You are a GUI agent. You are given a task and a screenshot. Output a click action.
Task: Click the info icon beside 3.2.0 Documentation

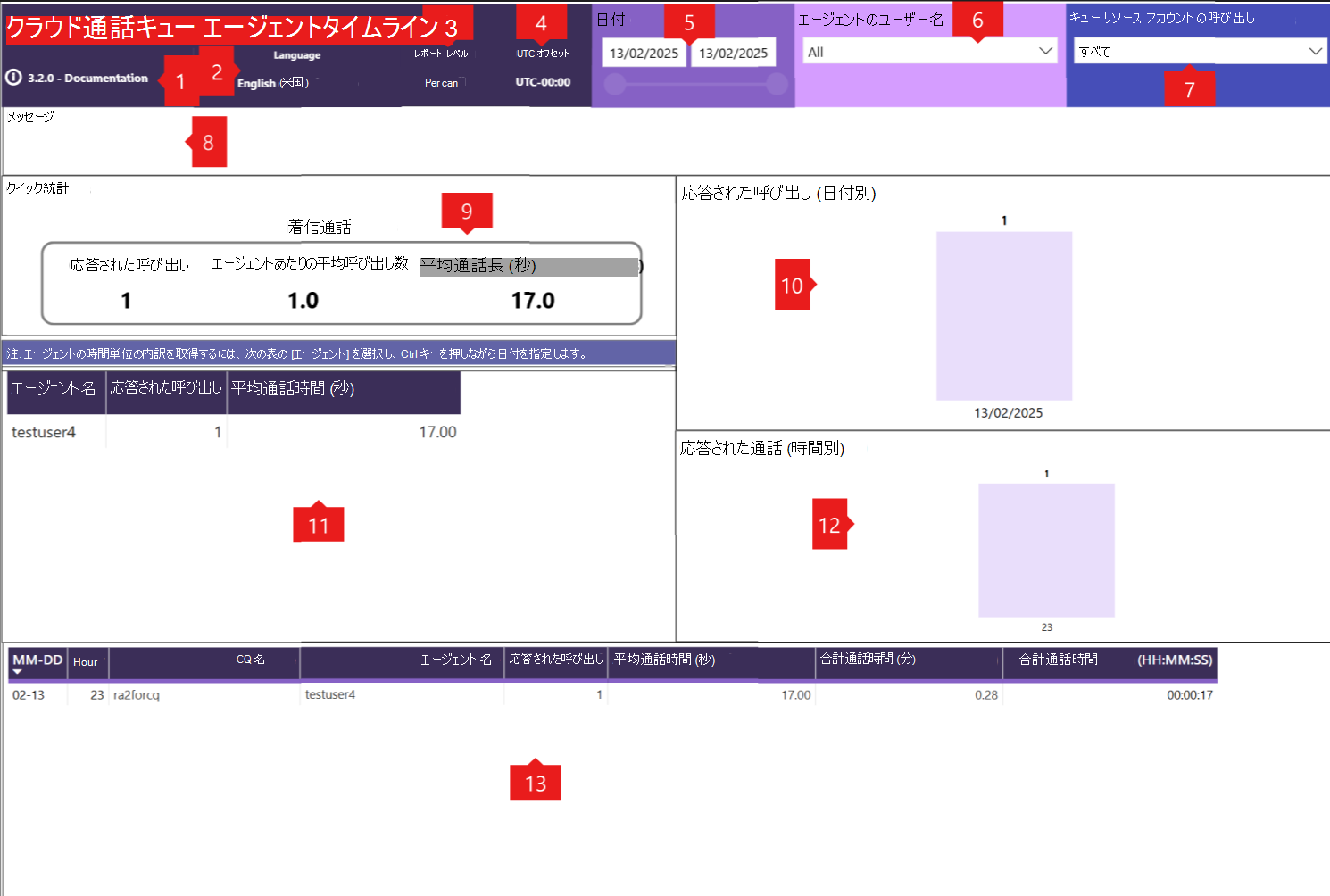[x=13, y=78]
